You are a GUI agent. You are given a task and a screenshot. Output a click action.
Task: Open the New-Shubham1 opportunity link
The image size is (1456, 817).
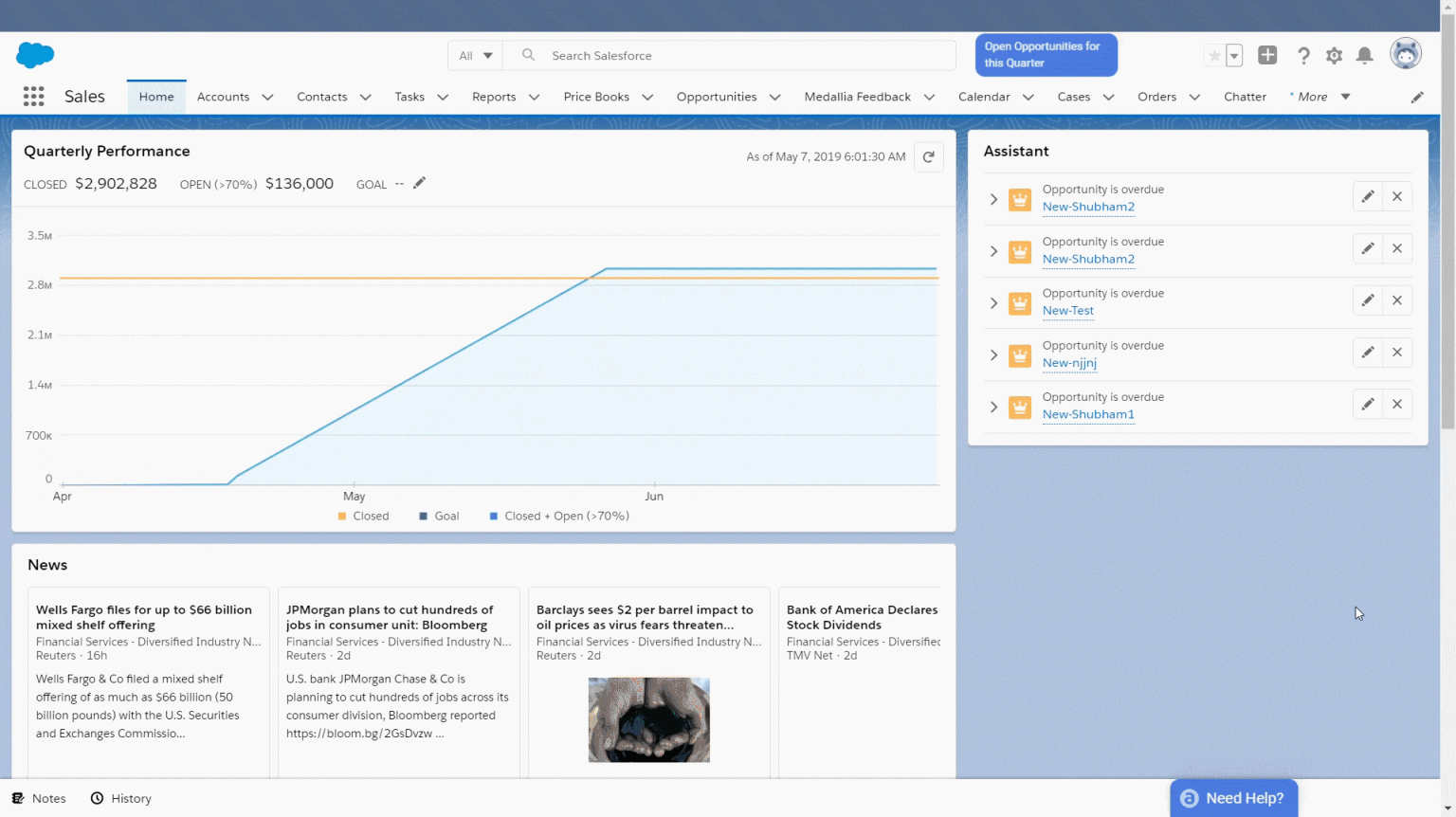[1088, 415]
